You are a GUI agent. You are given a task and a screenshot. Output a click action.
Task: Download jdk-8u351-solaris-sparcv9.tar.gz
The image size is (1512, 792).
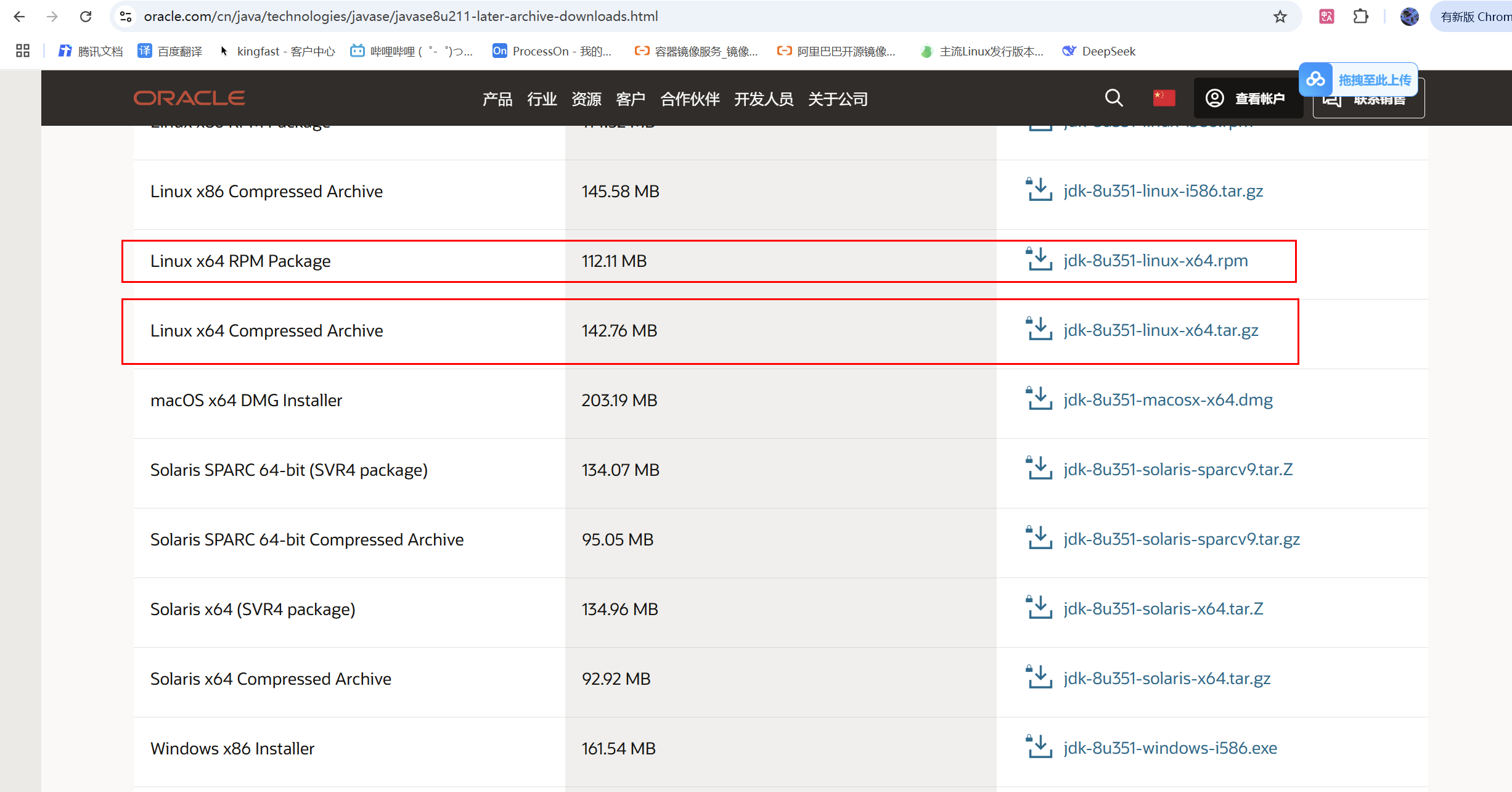tap(1182, 539)
